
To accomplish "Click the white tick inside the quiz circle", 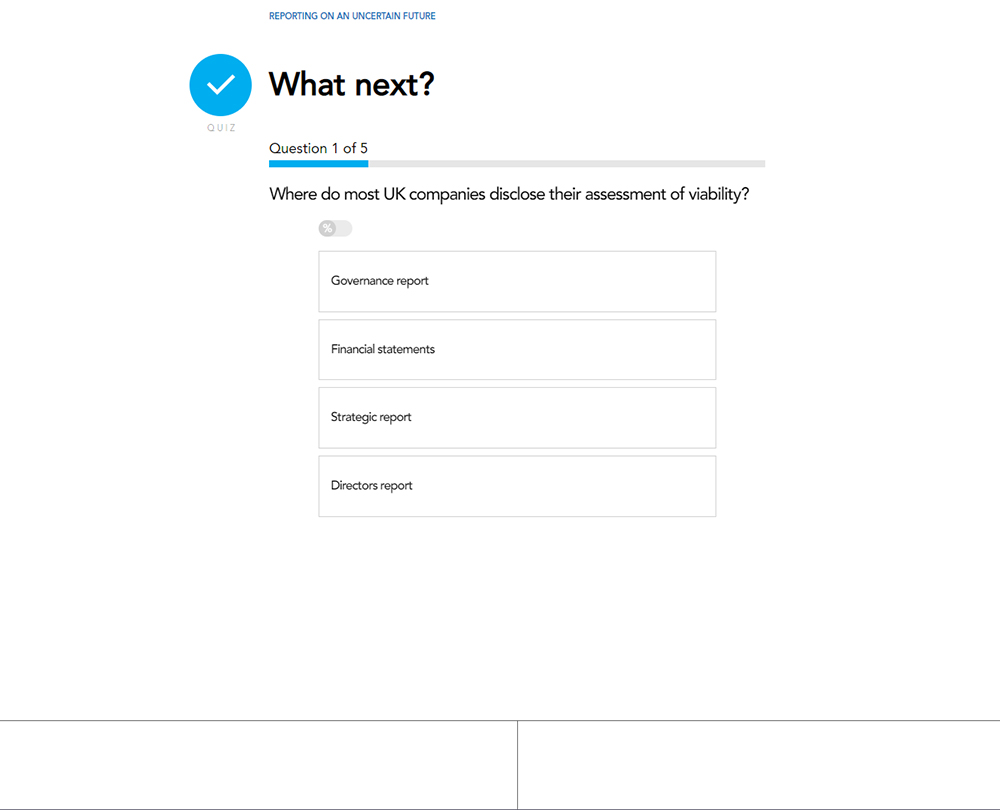I will 220,84.
